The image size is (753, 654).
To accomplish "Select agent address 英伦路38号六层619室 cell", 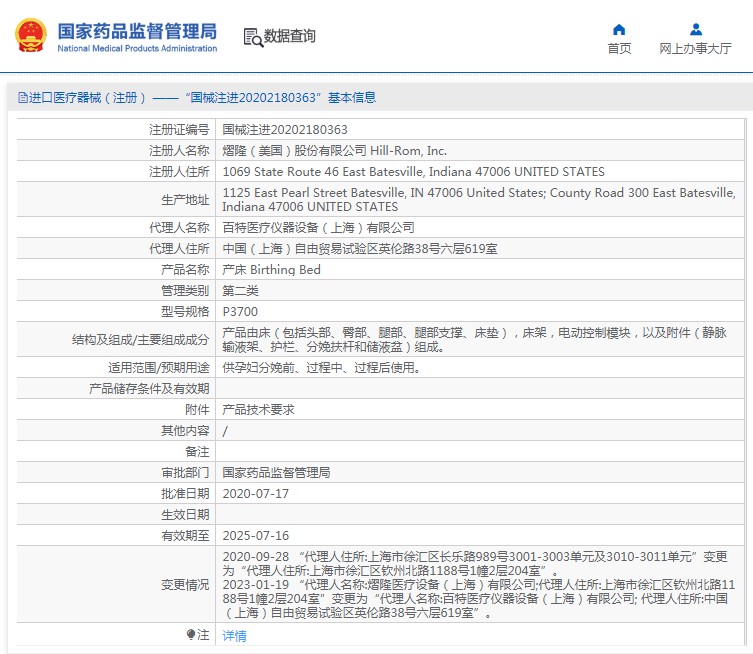I will pos(360,249).
